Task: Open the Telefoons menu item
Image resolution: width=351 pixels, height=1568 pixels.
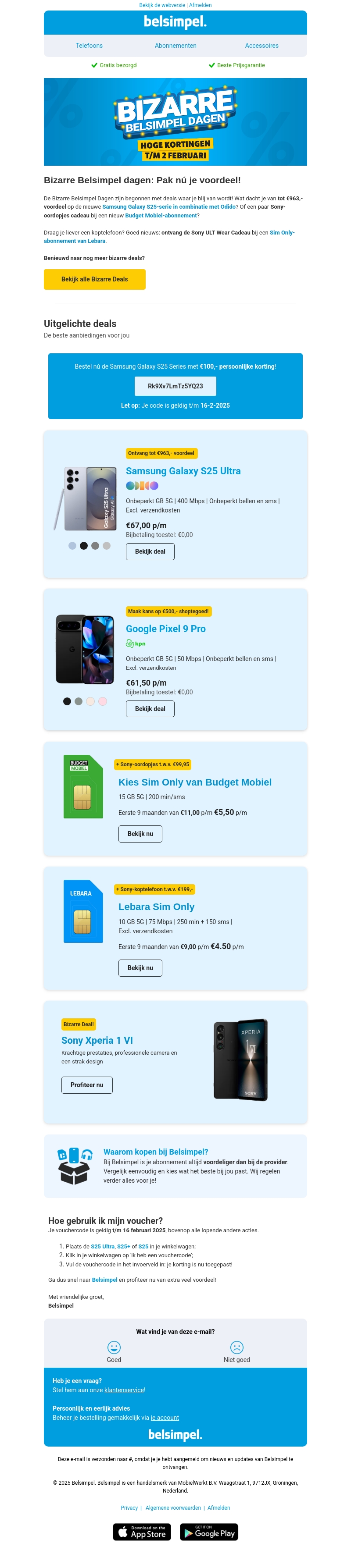Action: pyautogui.click(x=89, y=46)
